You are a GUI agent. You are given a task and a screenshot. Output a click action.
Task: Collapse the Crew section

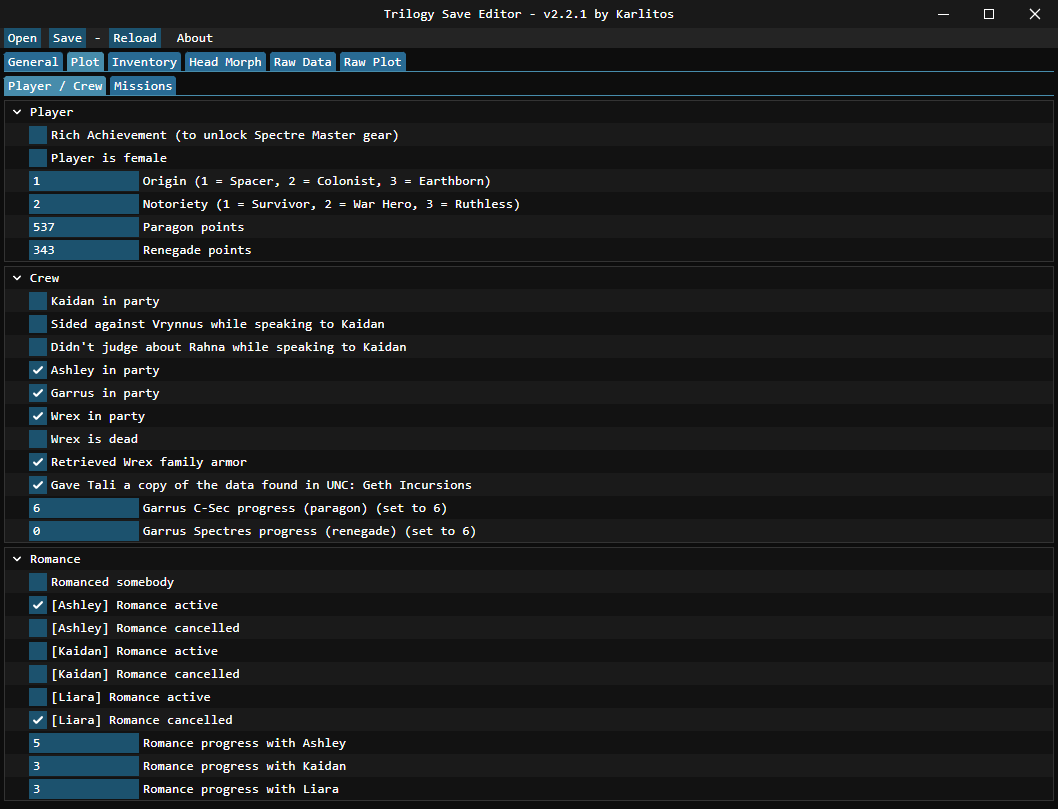tap(17, 278)
